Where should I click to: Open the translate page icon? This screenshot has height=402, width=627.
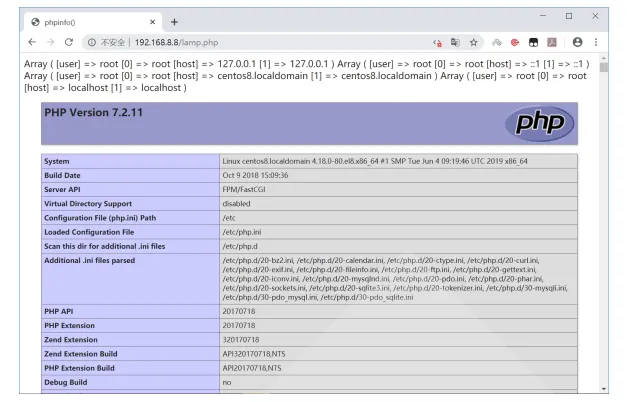click(x=455, y=42)
